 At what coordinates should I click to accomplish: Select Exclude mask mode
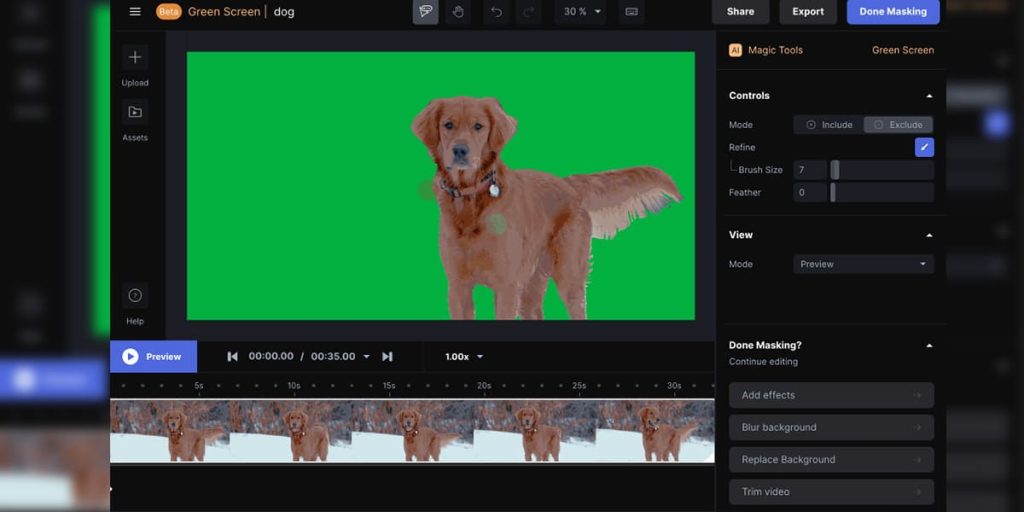tap(898, 125)
